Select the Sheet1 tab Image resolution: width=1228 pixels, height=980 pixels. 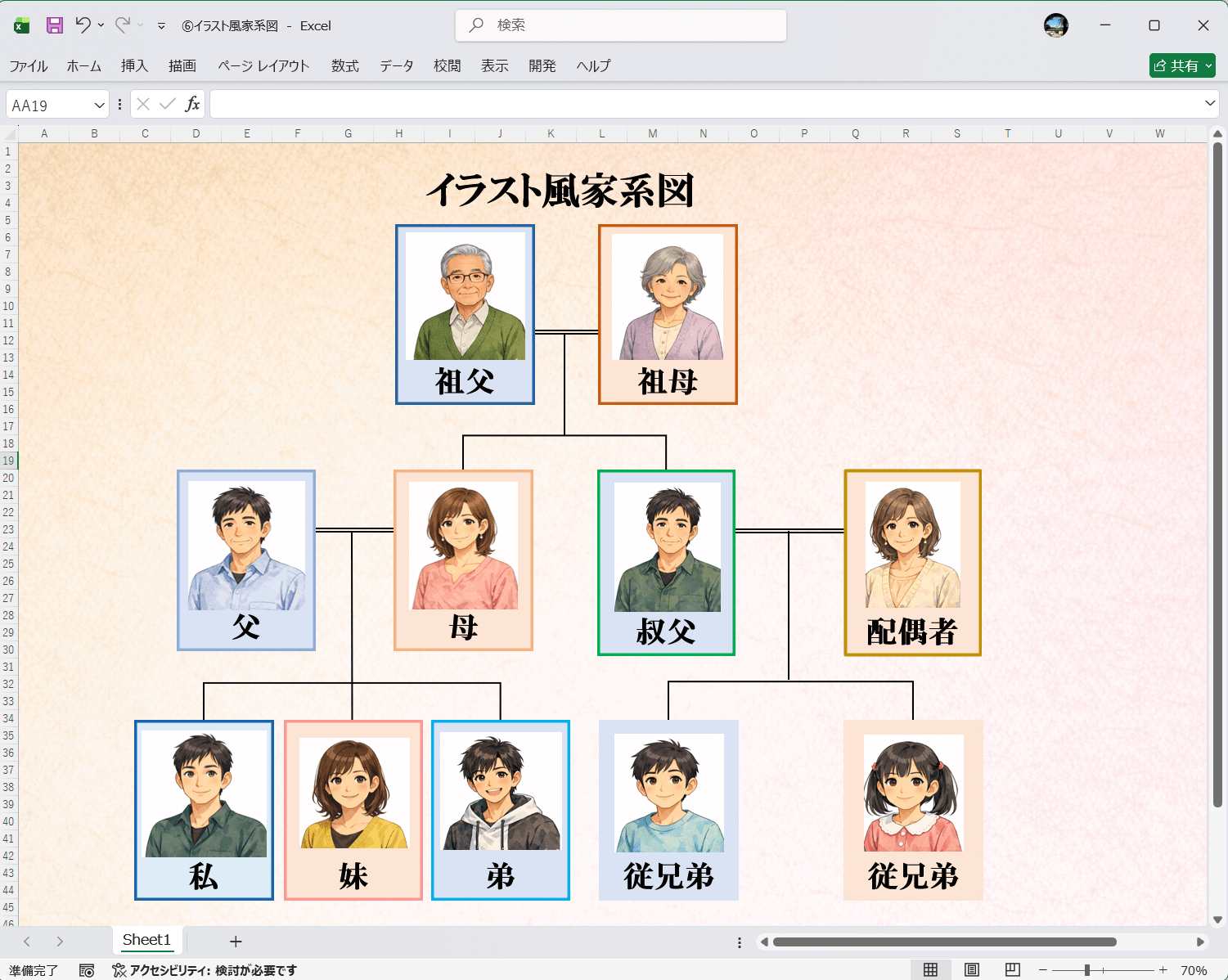tap(146, 939)
